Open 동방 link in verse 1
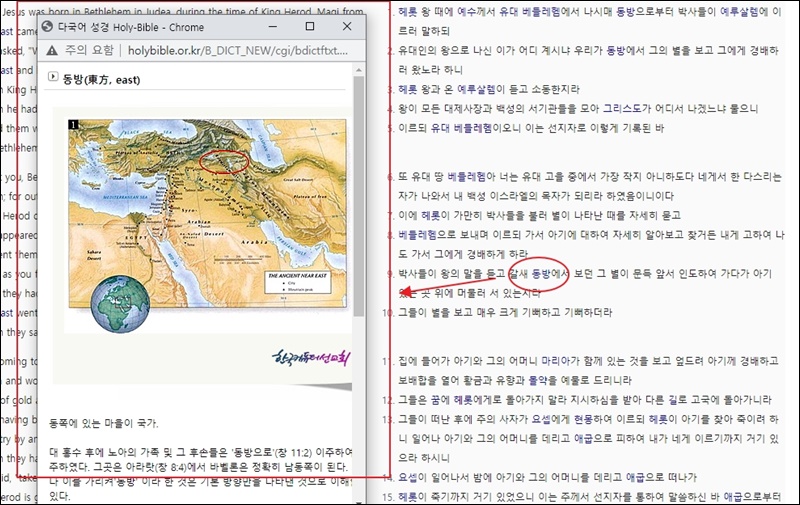This screenshot has width=800, height=505. tap(626, 12)
